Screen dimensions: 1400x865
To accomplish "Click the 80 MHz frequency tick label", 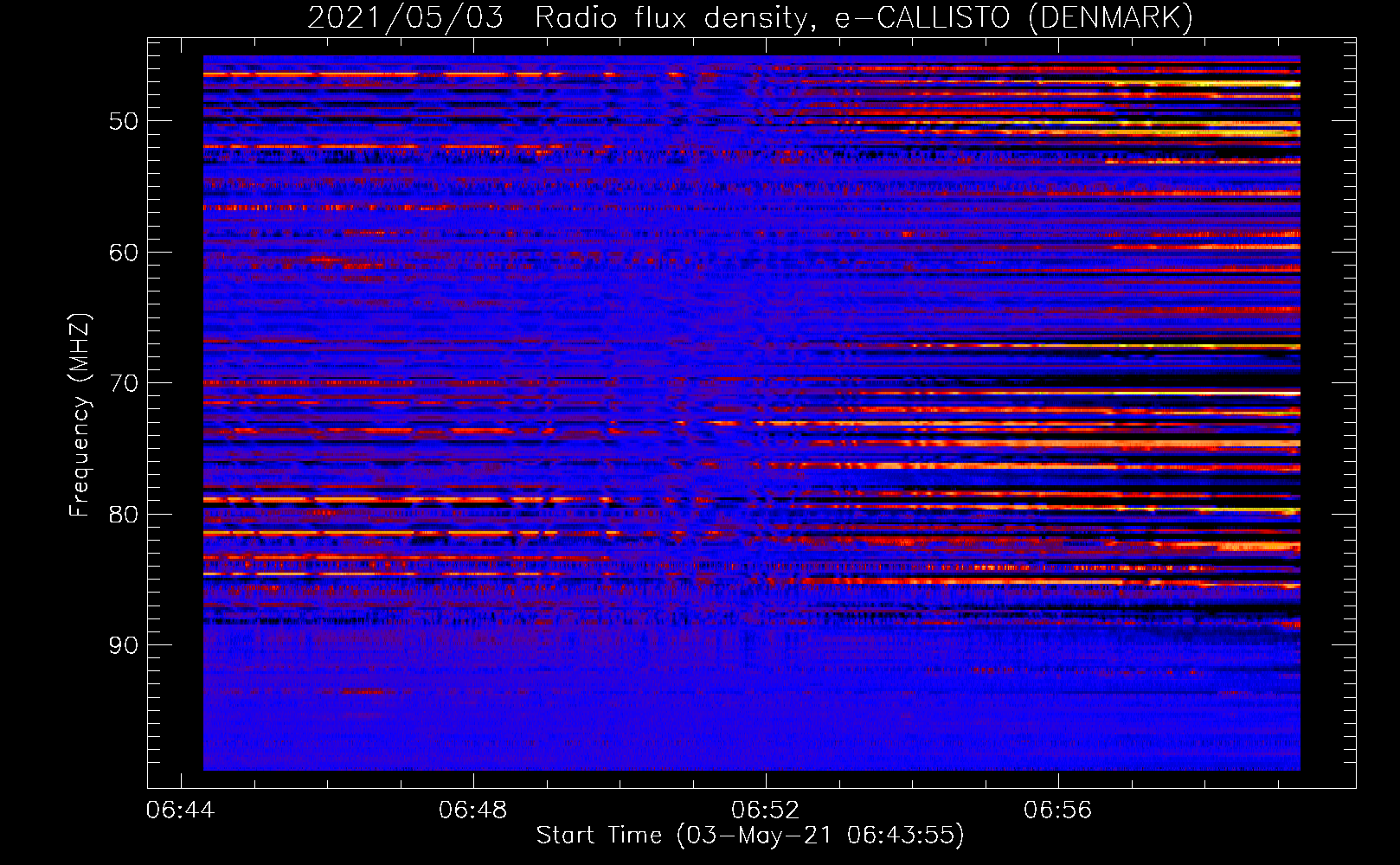I will point(124,515).
